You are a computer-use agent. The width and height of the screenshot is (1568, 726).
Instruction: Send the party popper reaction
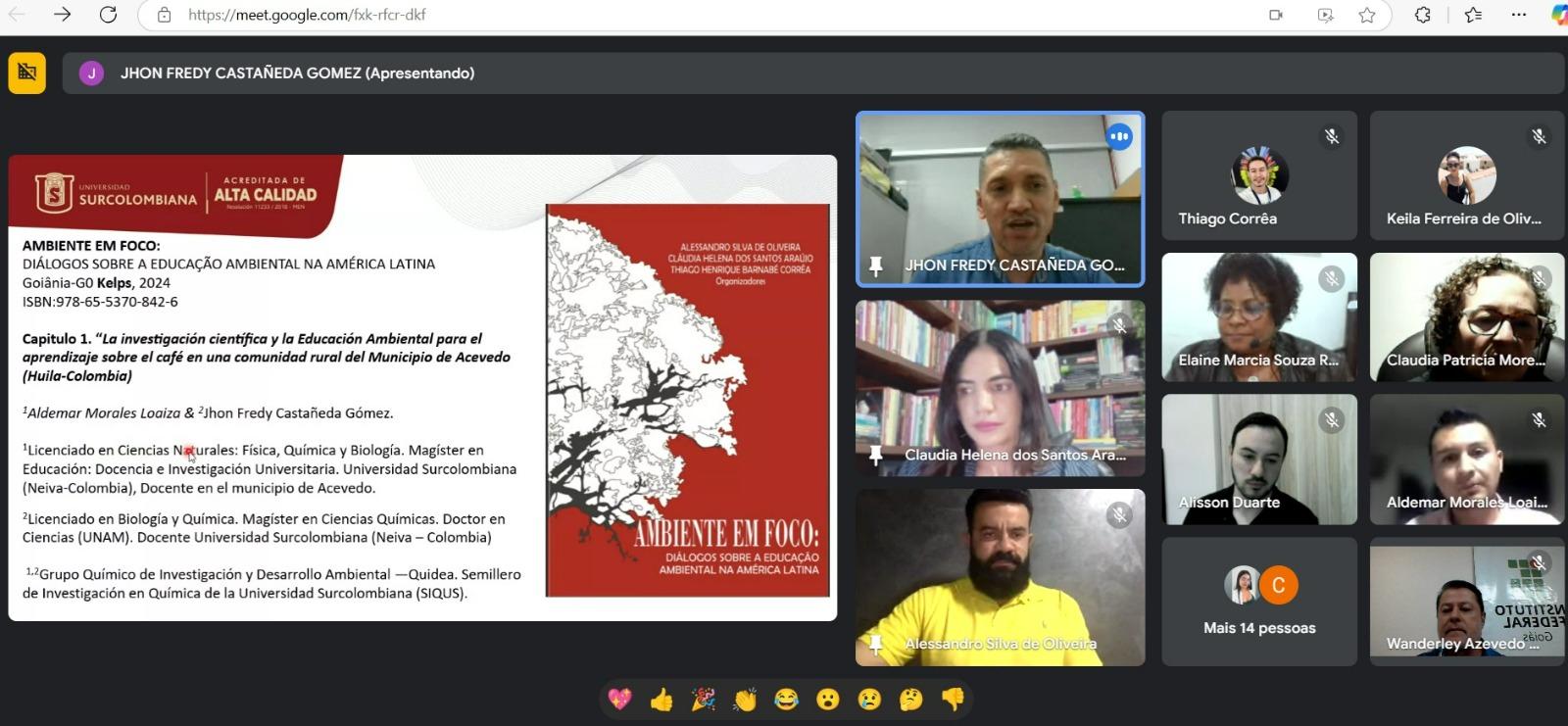coord(703,699)
